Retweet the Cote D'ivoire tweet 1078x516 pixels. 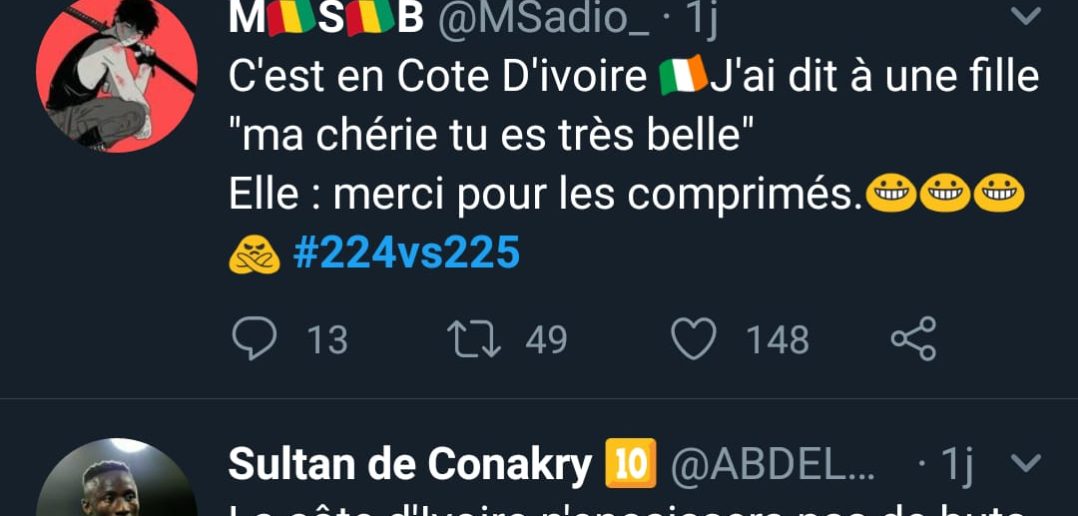coord(474,339)
